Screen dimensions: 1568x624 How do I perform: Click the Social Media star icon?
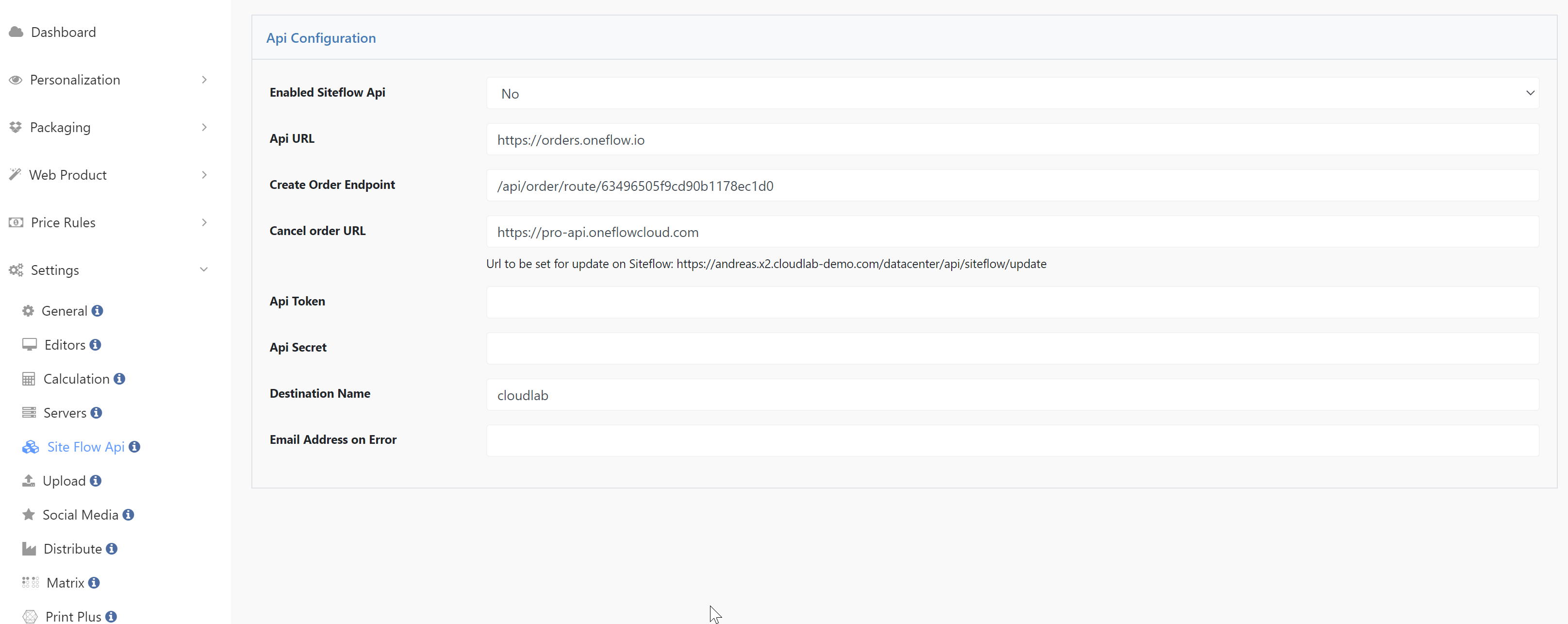[x=29, y=515]
